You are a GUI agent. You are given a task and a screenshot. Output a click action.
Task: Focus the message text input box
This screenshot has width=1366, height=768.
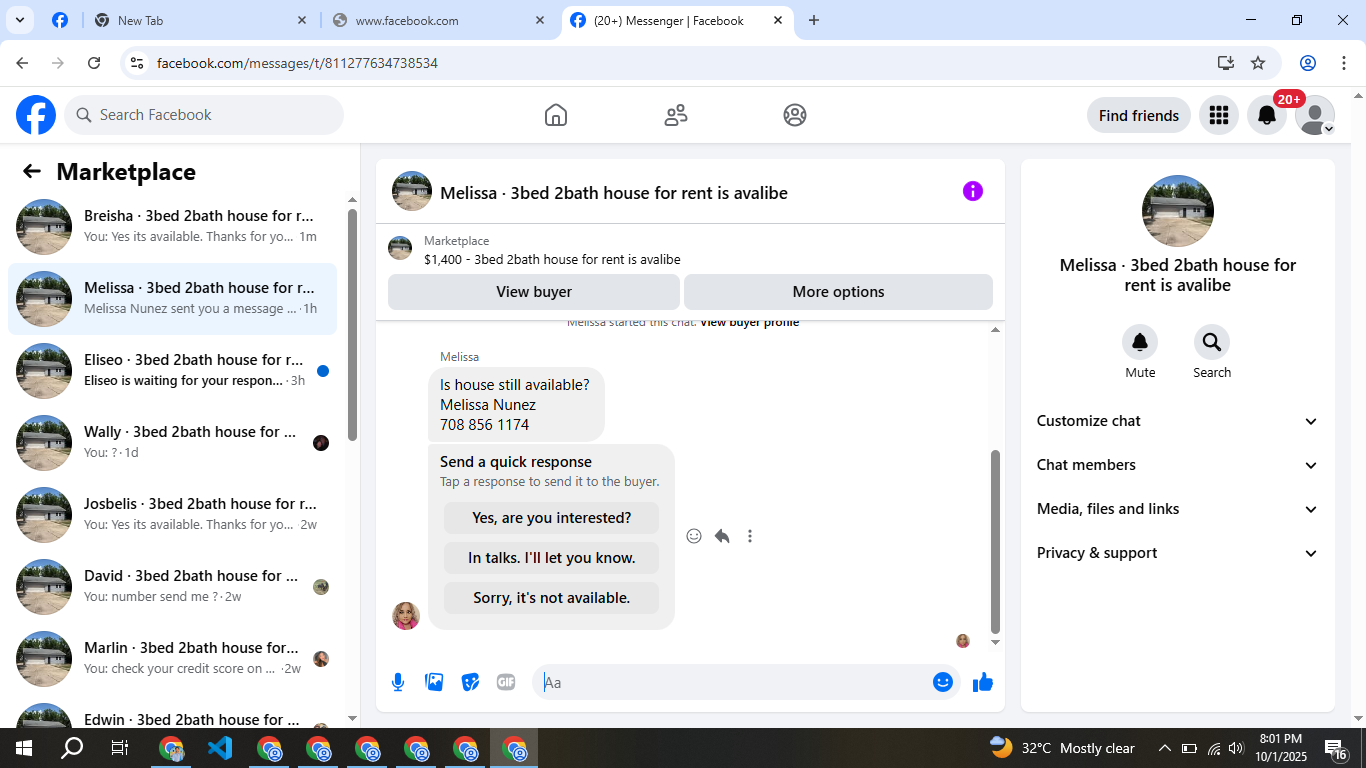click(x=734, y=682)
